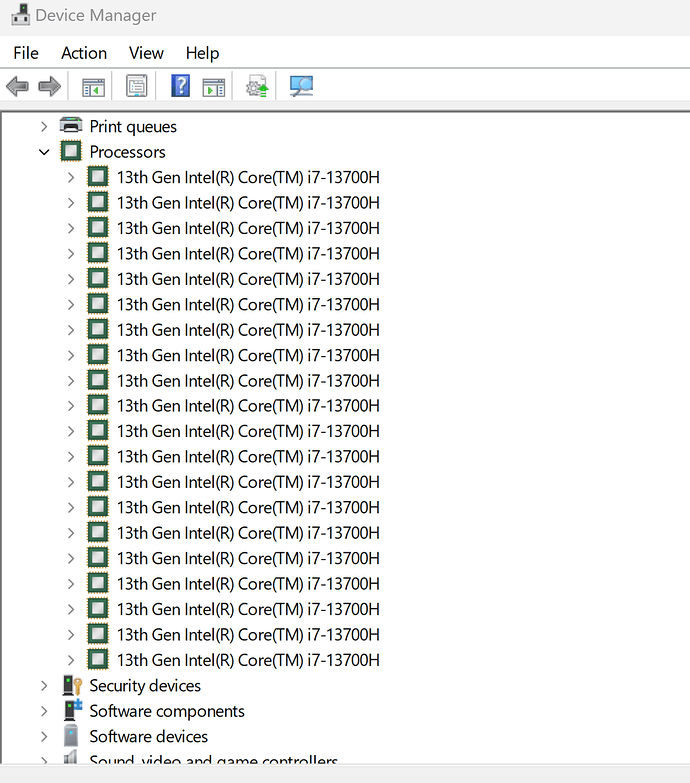Expand the Software components category

coord(44,711)
